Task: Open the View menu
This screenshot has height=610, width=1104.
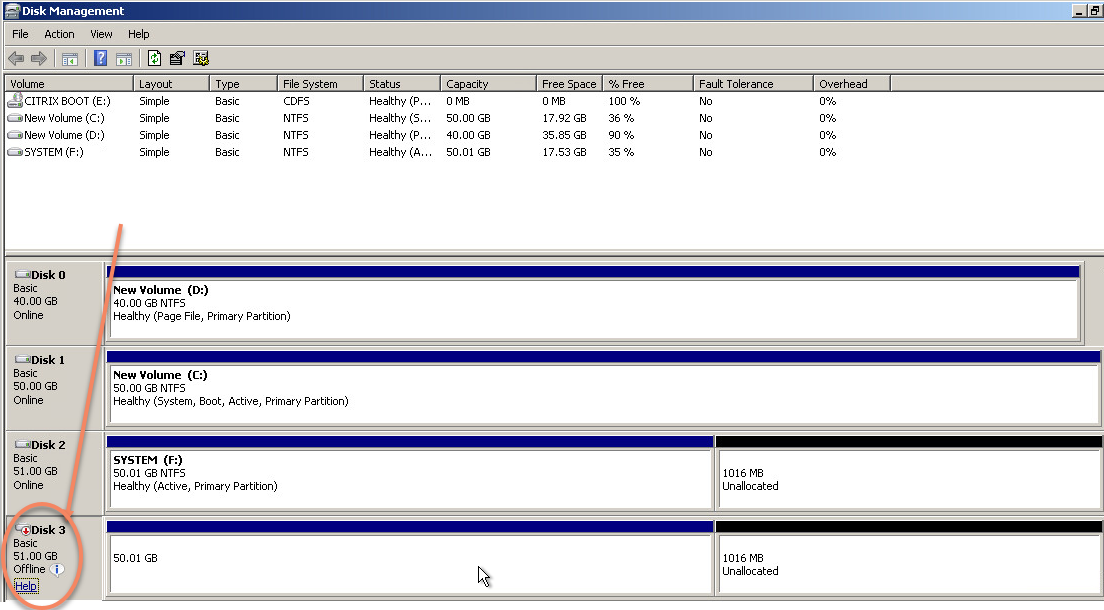Action: pyautogui.click(x=101, y=34)
